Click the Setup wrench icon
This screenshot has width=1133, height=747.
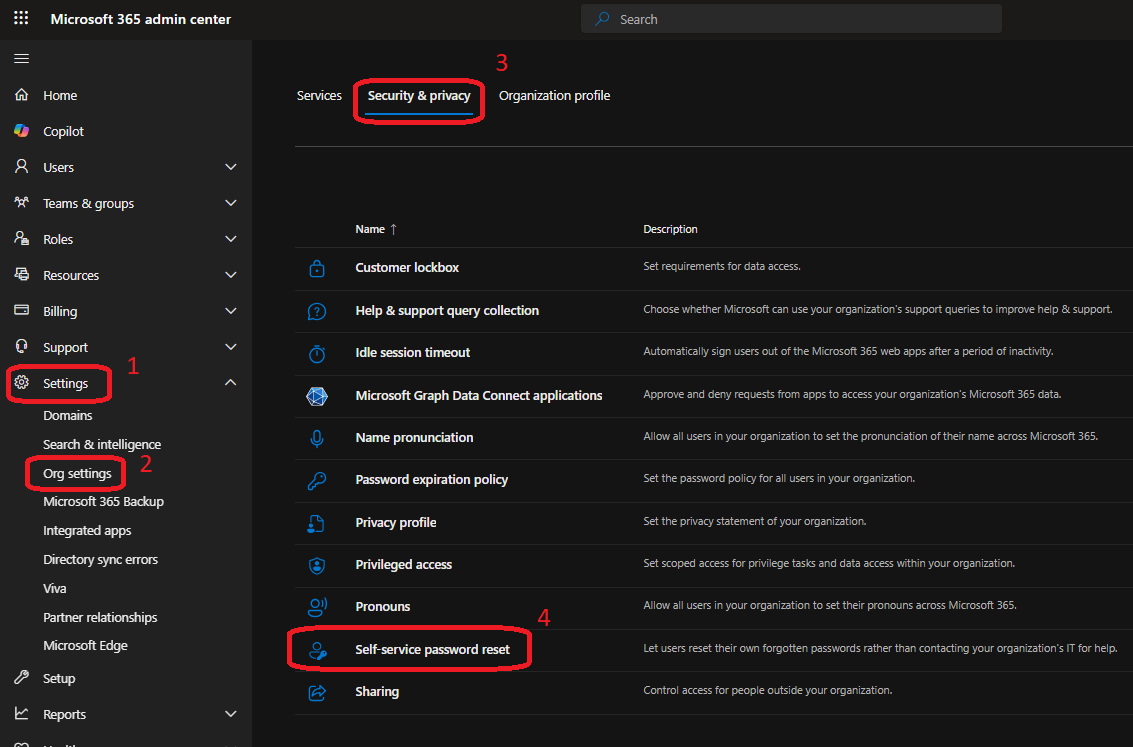[22, 678]
